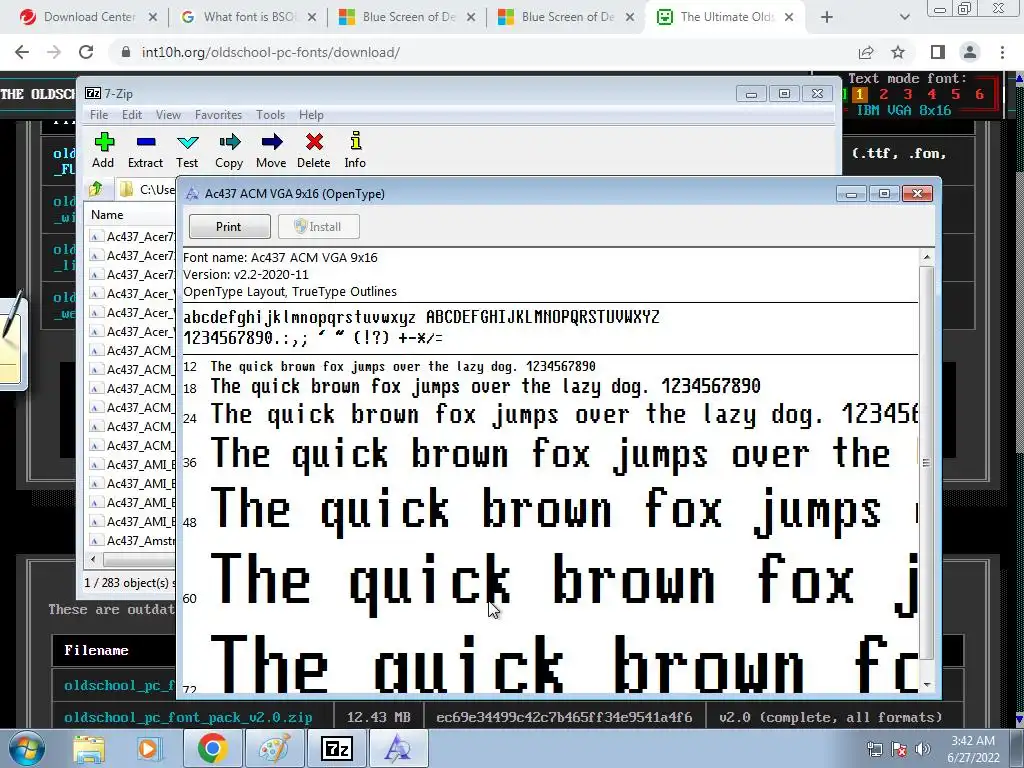The width and height of the screenshot is (1024, 768).
Task: Select the first Ac437_Acer7 file row
Action: tap(132, 236)
